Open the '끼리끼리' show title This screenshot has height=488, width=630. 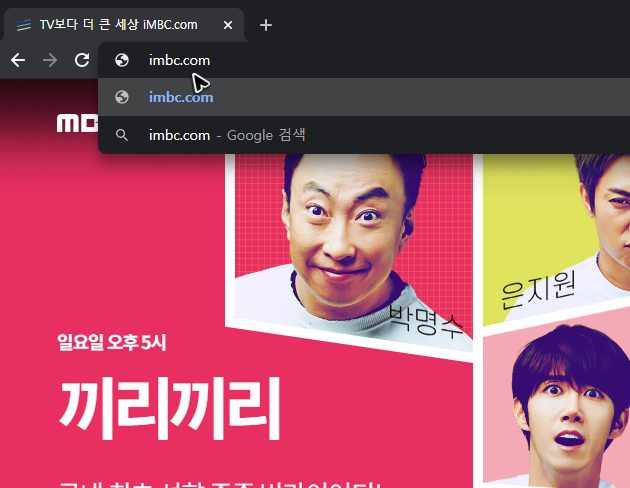[x=170, y=408]
